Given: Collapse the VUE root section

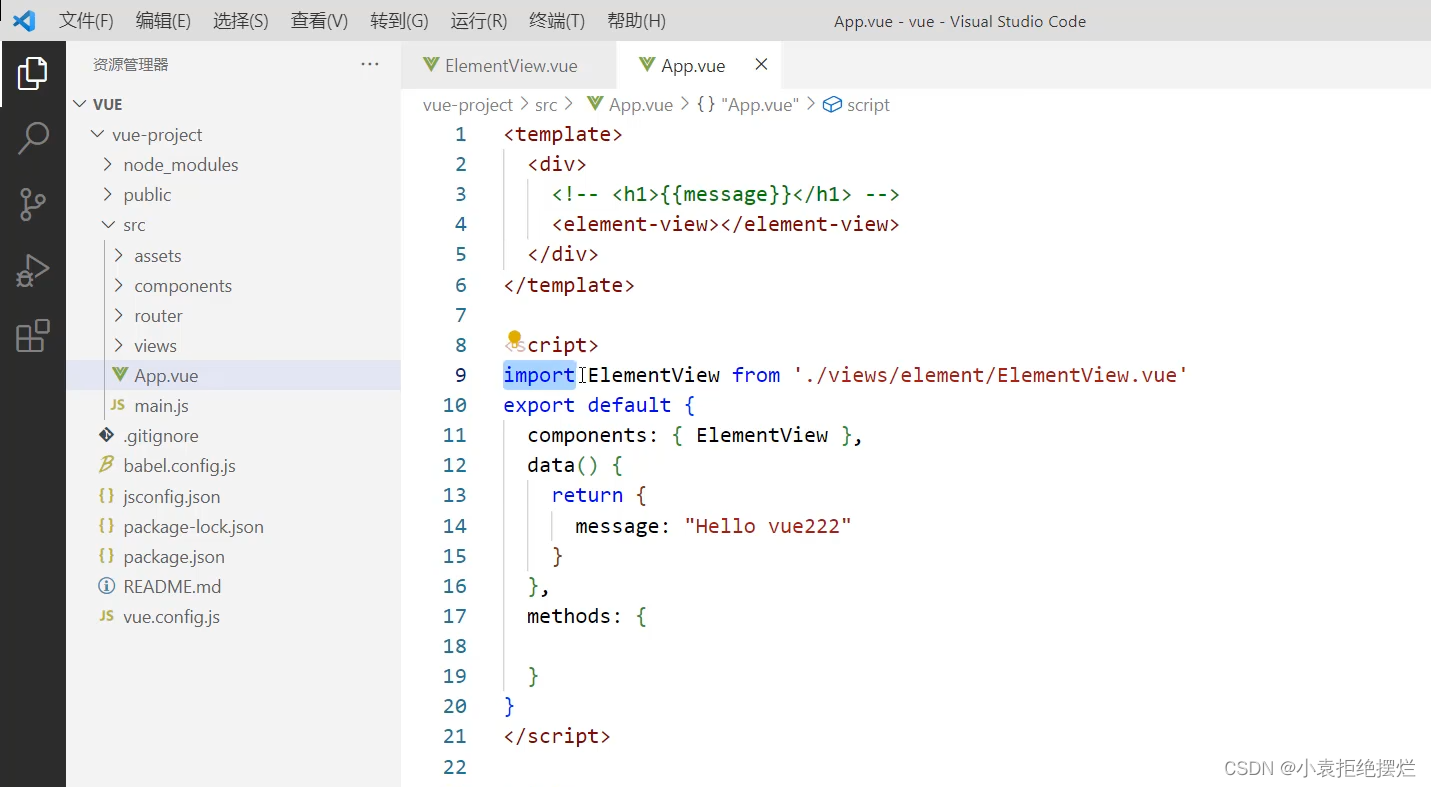Looking at the screenshot, I should tap(81, 104).
